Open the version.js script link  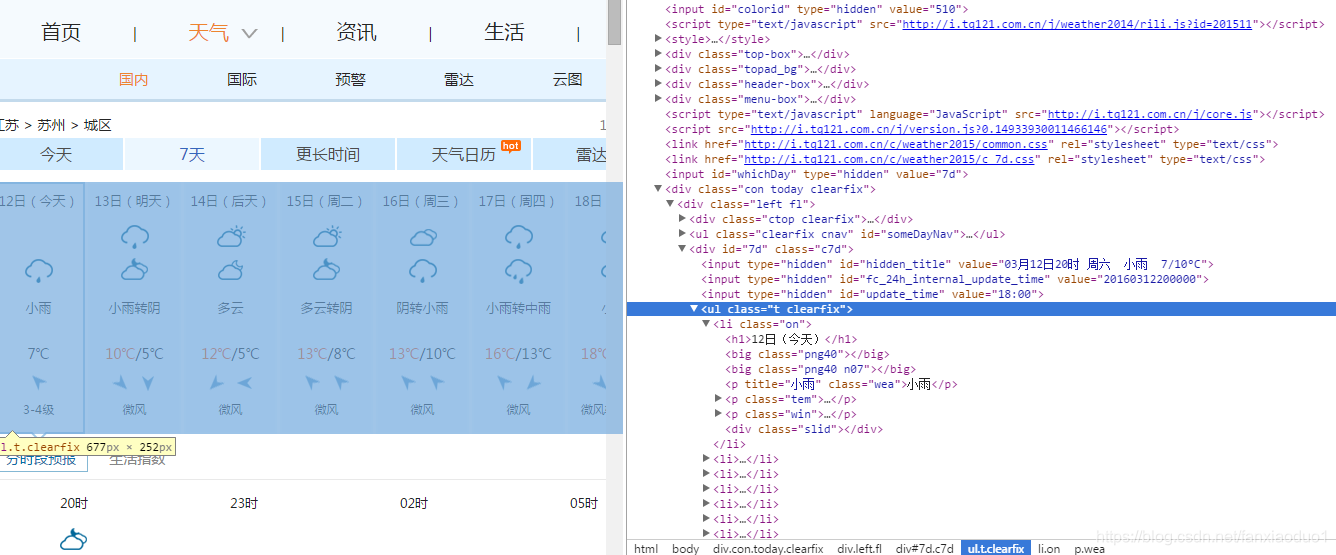click(x=929, y=129)
